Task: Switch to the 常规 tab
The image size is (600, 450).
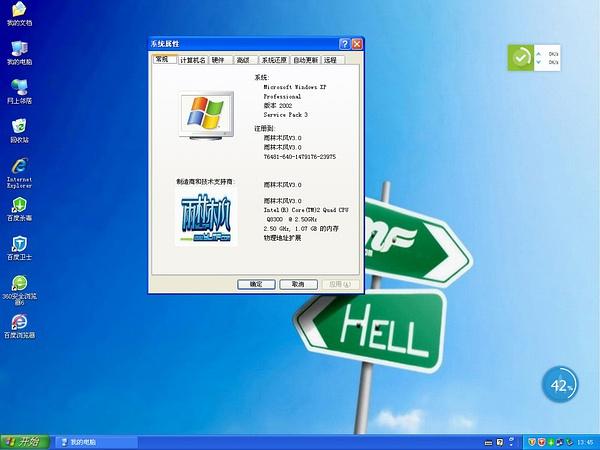Action: click(x=164, y=59)
